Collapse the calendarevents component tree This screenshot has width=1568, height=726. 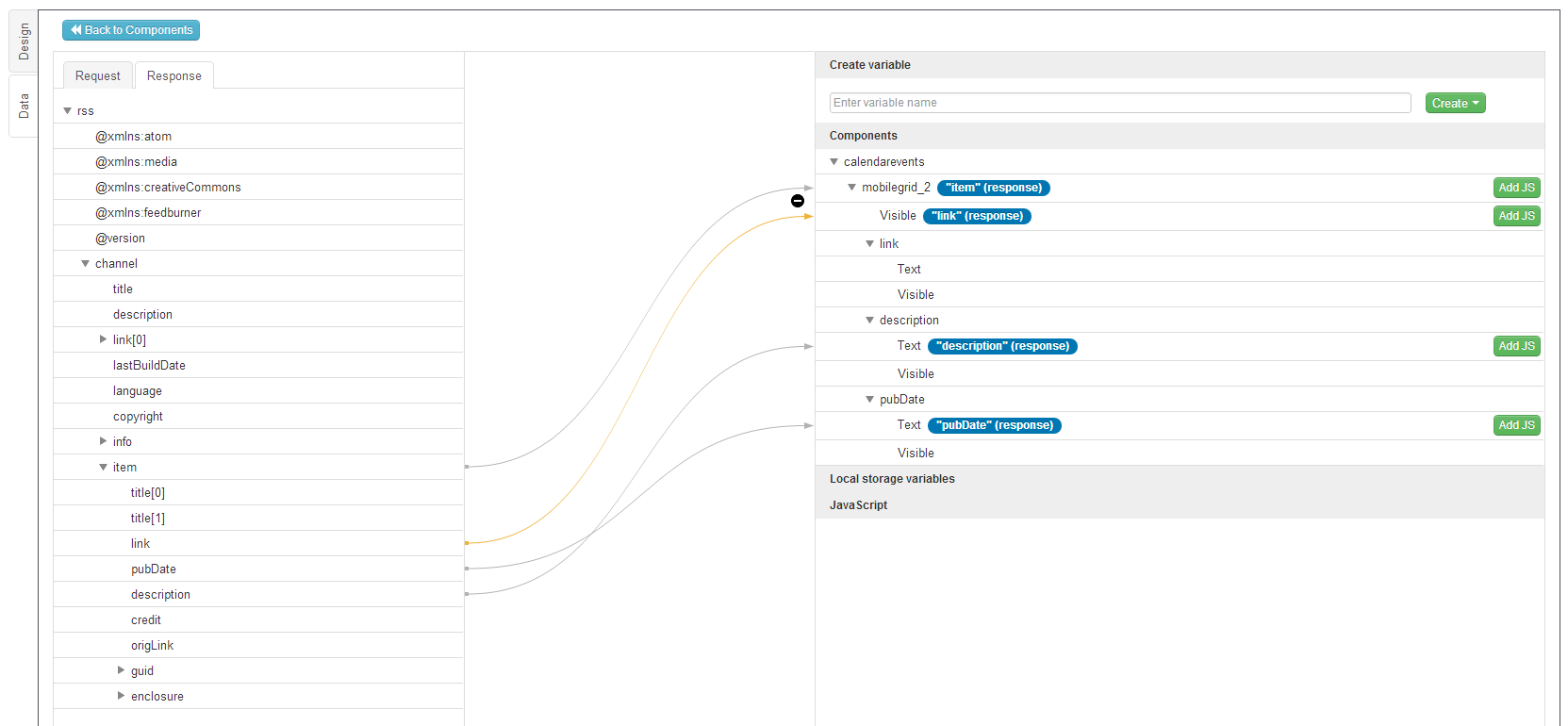click(834, 162)
